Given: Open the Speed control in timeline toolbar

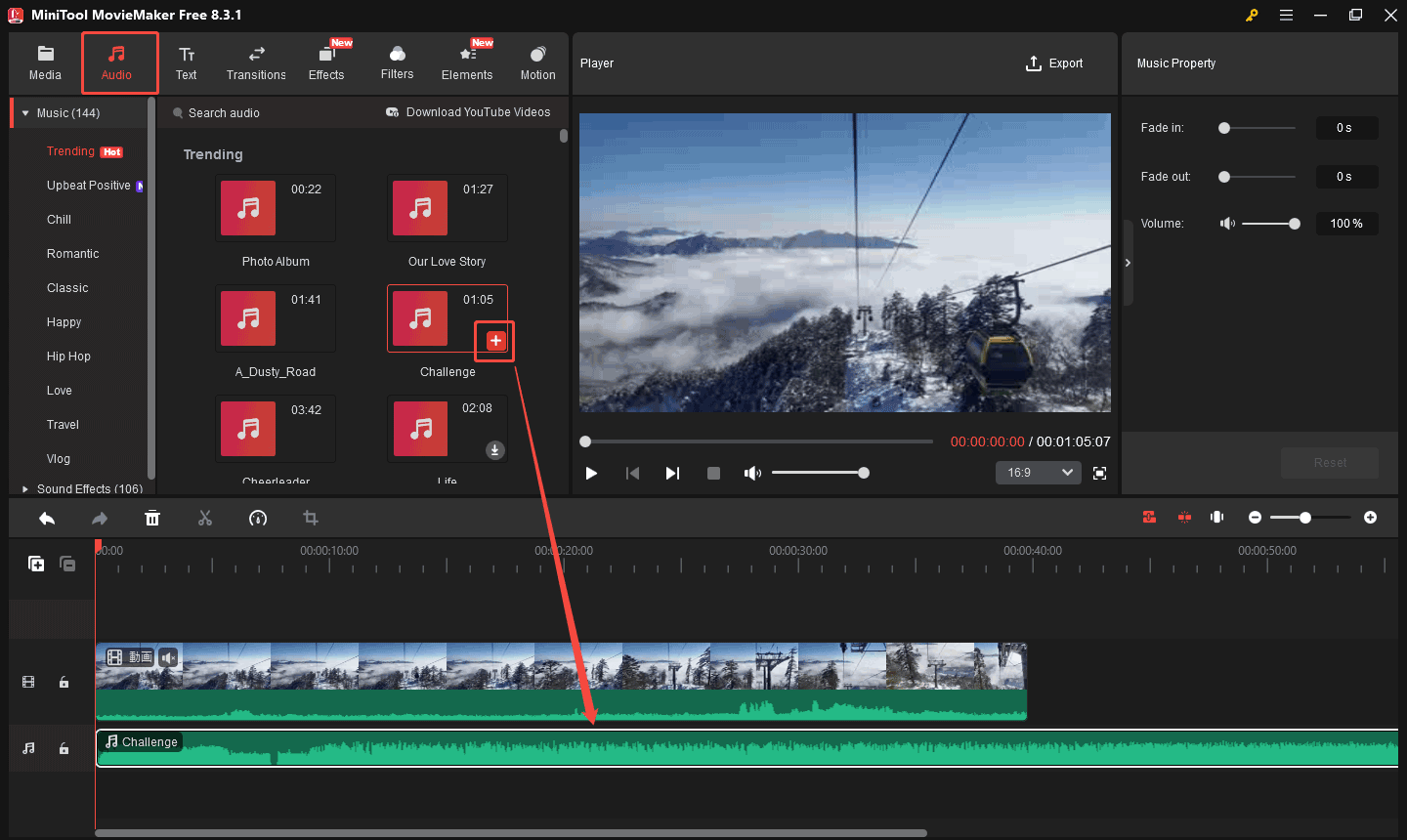Looking at the screenshot, I should click(x=258, y=518).
